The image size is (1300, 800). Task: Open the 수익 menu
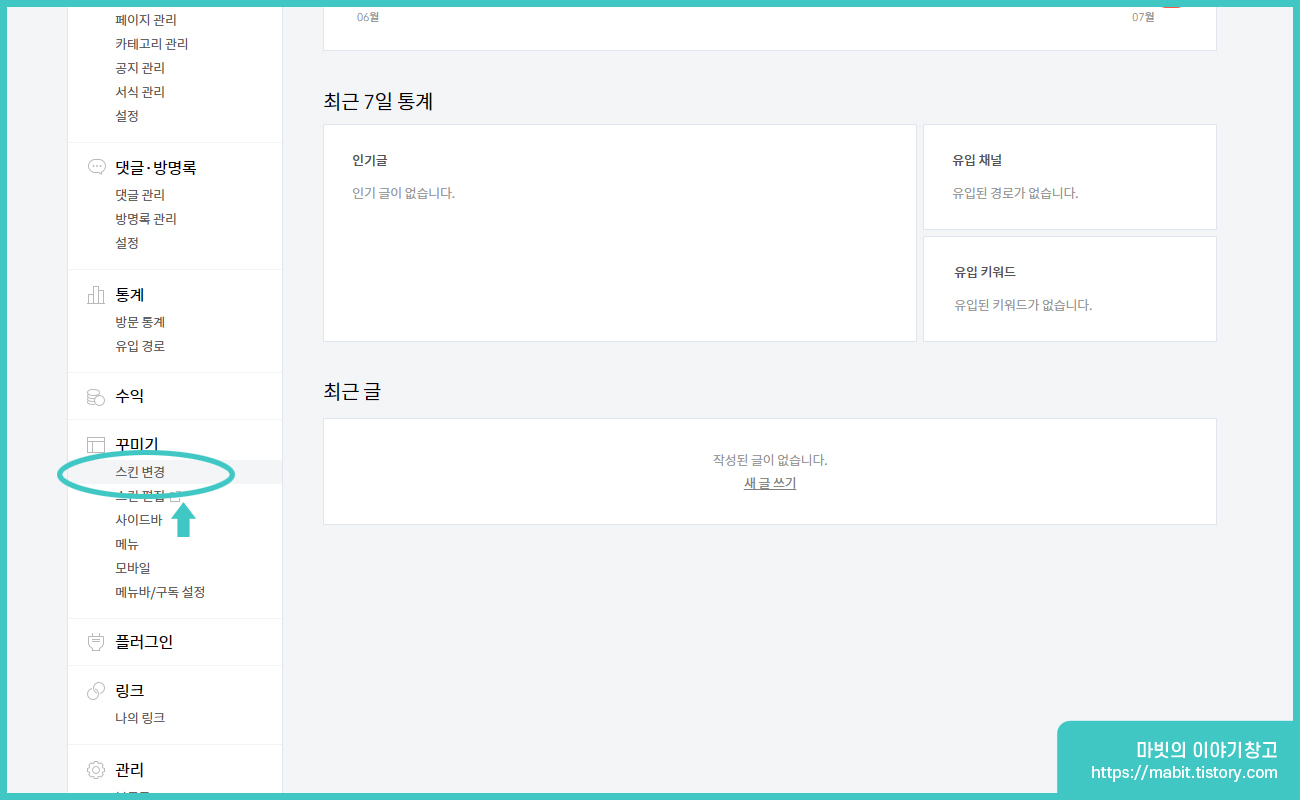(130, 396)
